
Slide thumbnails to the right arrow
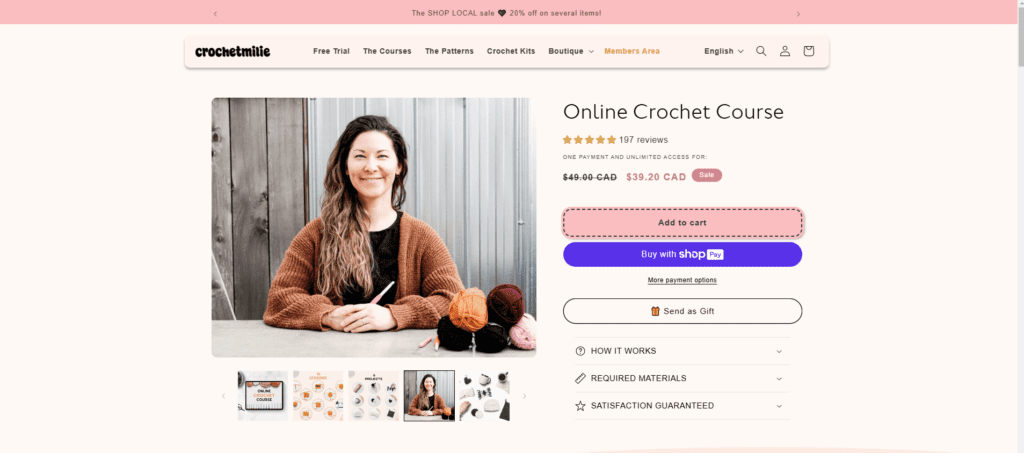point(524,396)
